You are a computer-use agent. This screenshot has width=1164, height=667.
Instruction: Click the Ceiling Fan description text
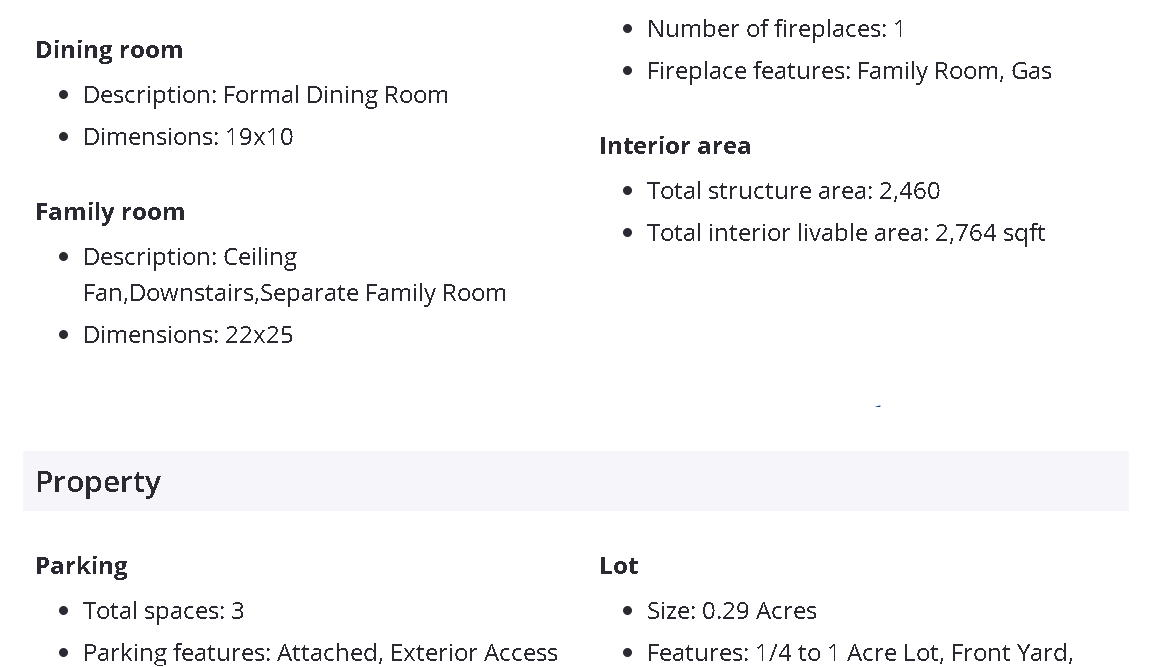[x=260, y=258]
